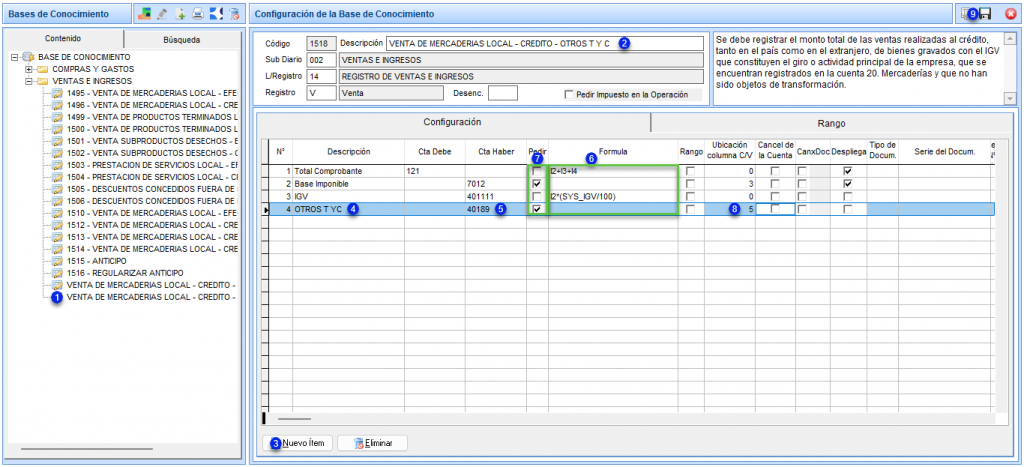Click the document icon of tree item 1505

pos(57,189)
